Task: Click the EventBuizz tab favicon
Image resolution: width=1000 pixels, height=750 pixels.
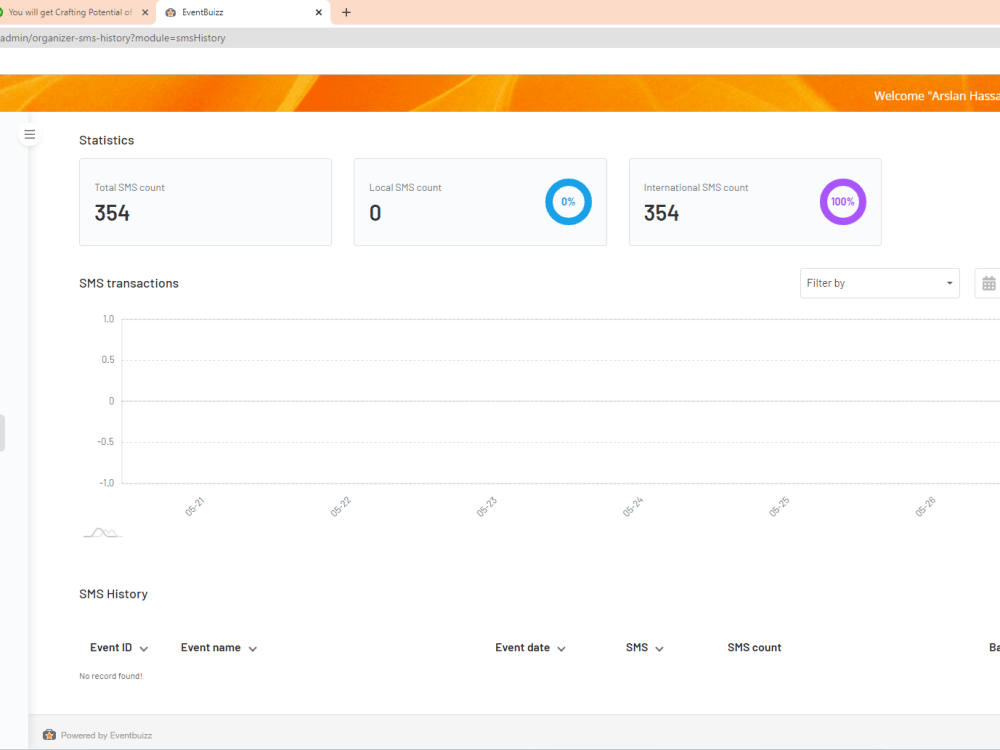Action: click(x=171, y=12)
